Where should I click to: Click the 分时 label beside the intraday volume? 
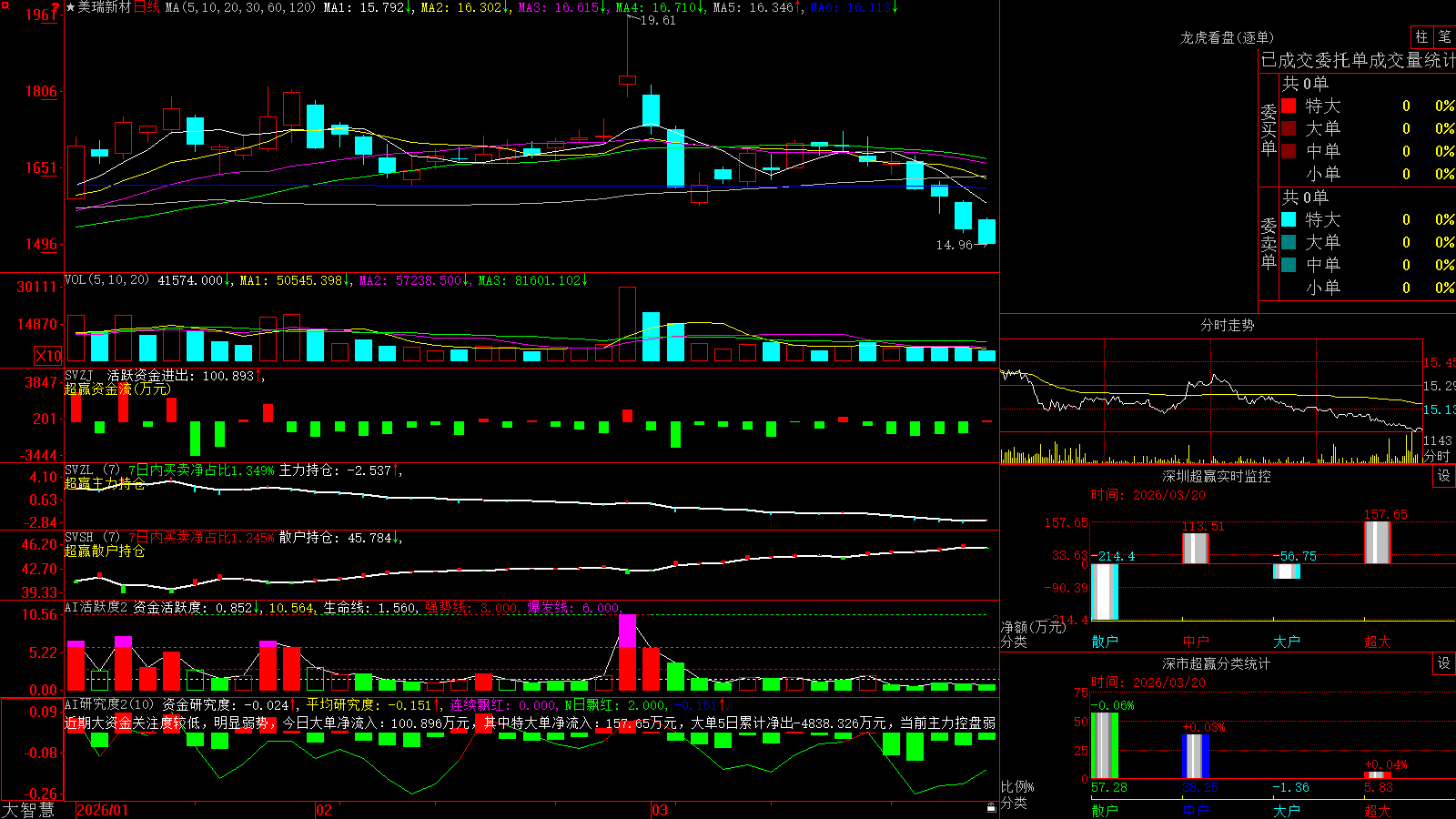[x=1437, y=456]
